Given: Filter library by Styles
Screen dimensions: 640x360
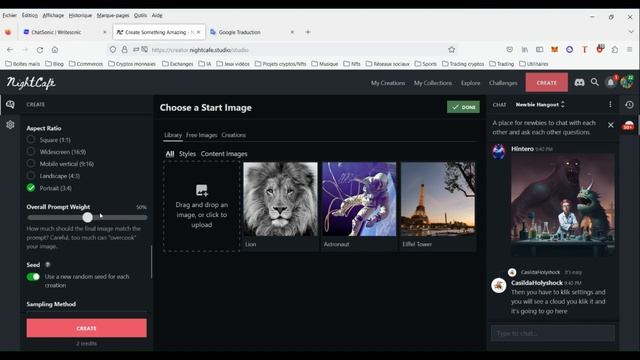Looking at the screenshot, I should point(187,154).
